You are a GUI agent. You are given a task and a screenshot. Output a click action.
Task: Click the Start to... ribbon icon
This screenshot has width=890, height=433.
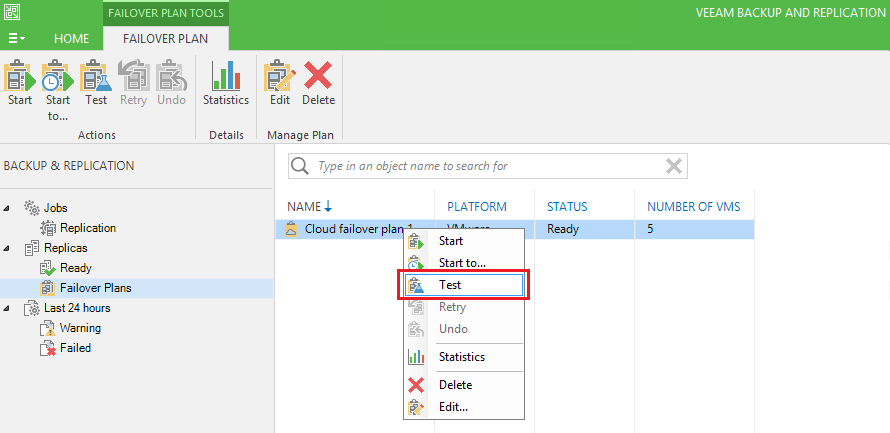pos(58,76)
